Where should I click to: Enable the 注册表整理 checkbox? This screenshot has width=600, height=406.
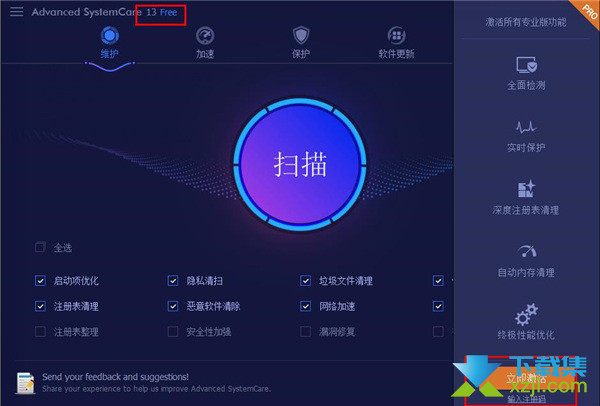pyautogui.click(x=40, y=331)
